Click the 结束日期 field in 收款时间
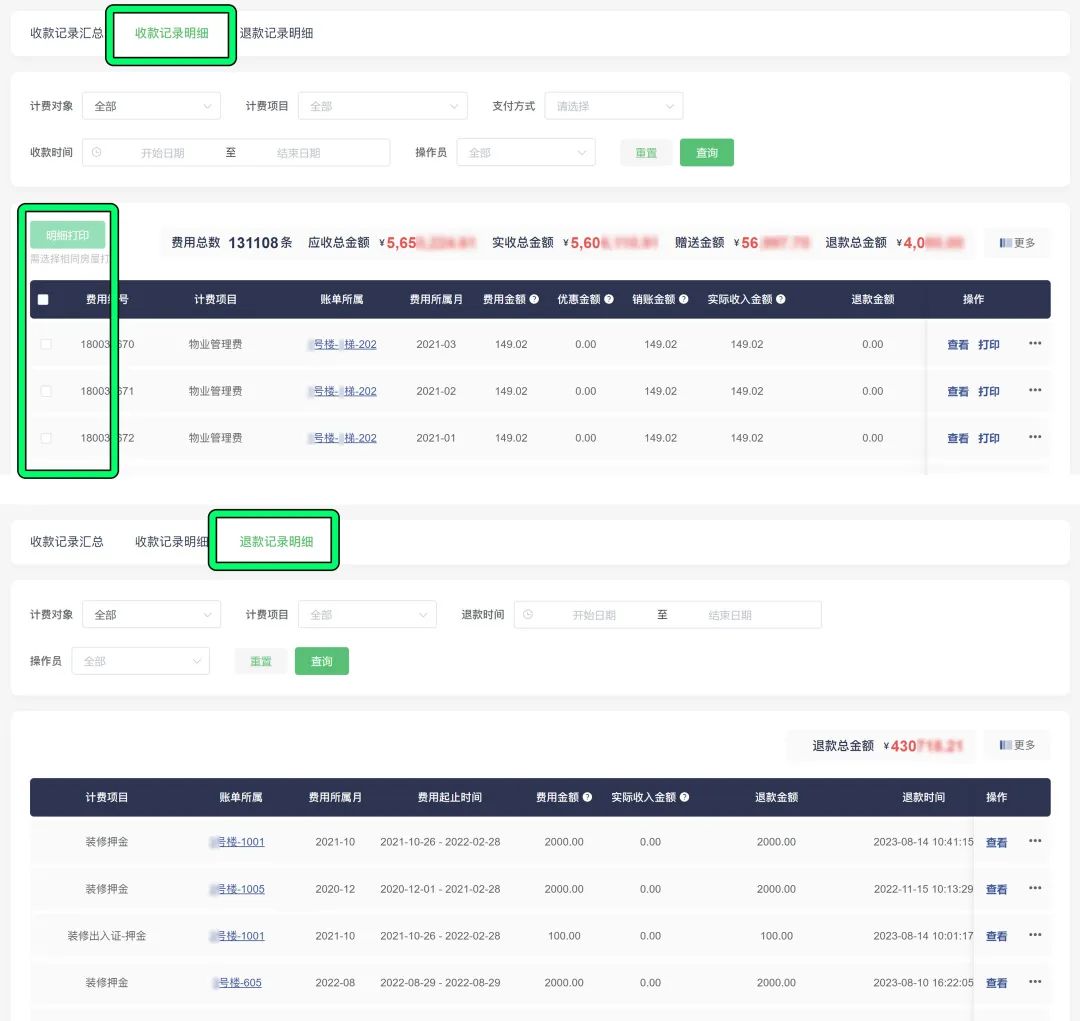This screenshot has width=1080, height=1021. (x=298, y=153)
